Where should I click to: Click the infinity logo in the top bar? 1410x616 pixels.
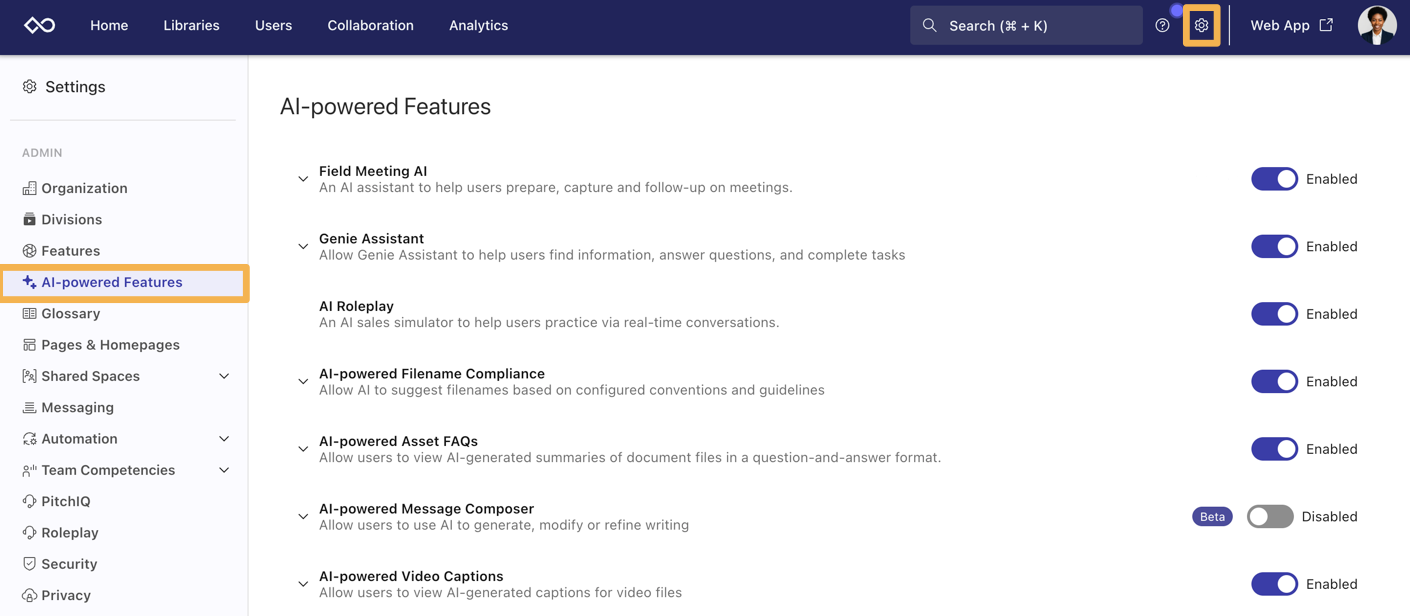[40, 25]
